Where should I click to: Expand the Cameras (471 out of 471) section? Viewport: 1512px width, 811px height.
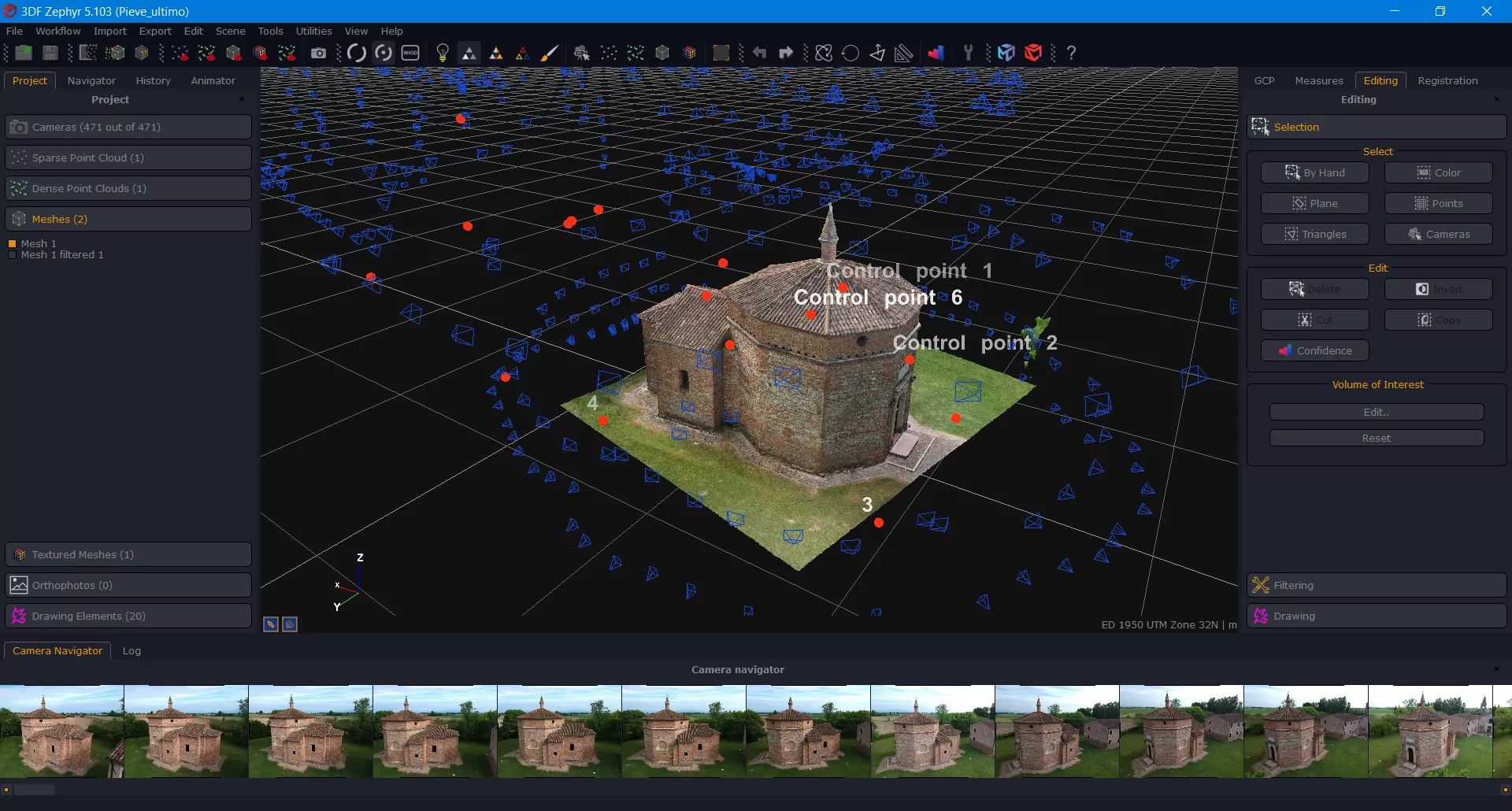click(128, 127)
